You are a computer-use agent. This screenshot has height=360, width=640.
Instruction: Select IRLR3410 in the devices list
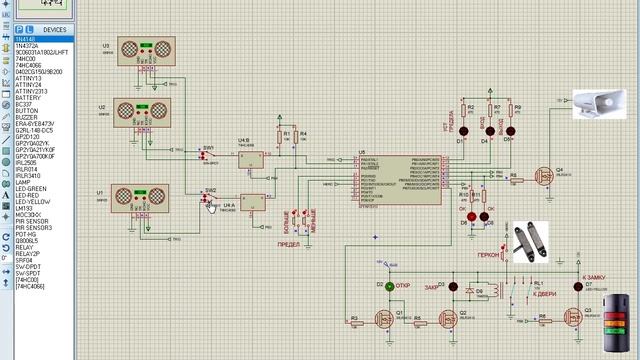click(44, 176)
